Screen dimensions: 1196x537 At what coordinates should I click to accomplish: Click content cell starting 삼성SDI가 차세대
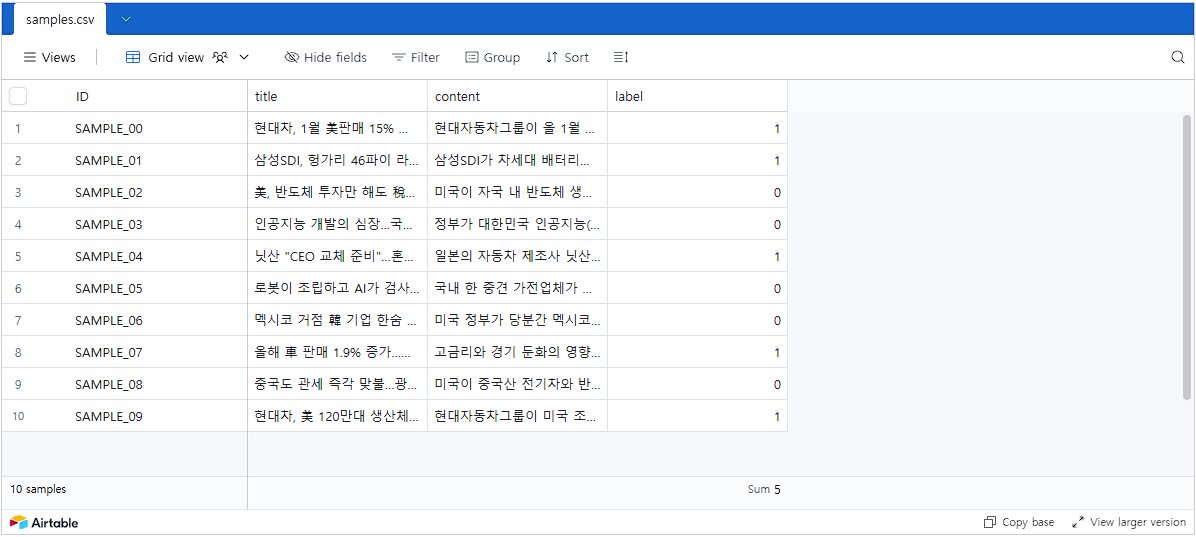pyautogui.click(x=517, y=161)
